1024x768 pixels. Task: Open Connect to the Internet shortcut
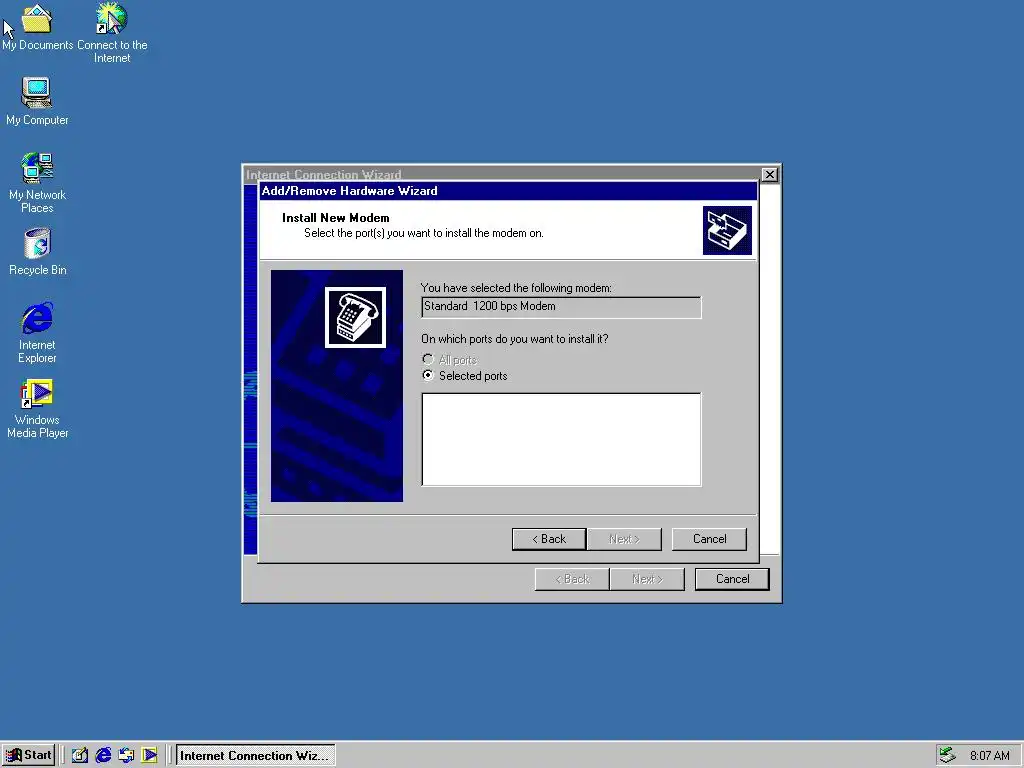pos(112,33)
